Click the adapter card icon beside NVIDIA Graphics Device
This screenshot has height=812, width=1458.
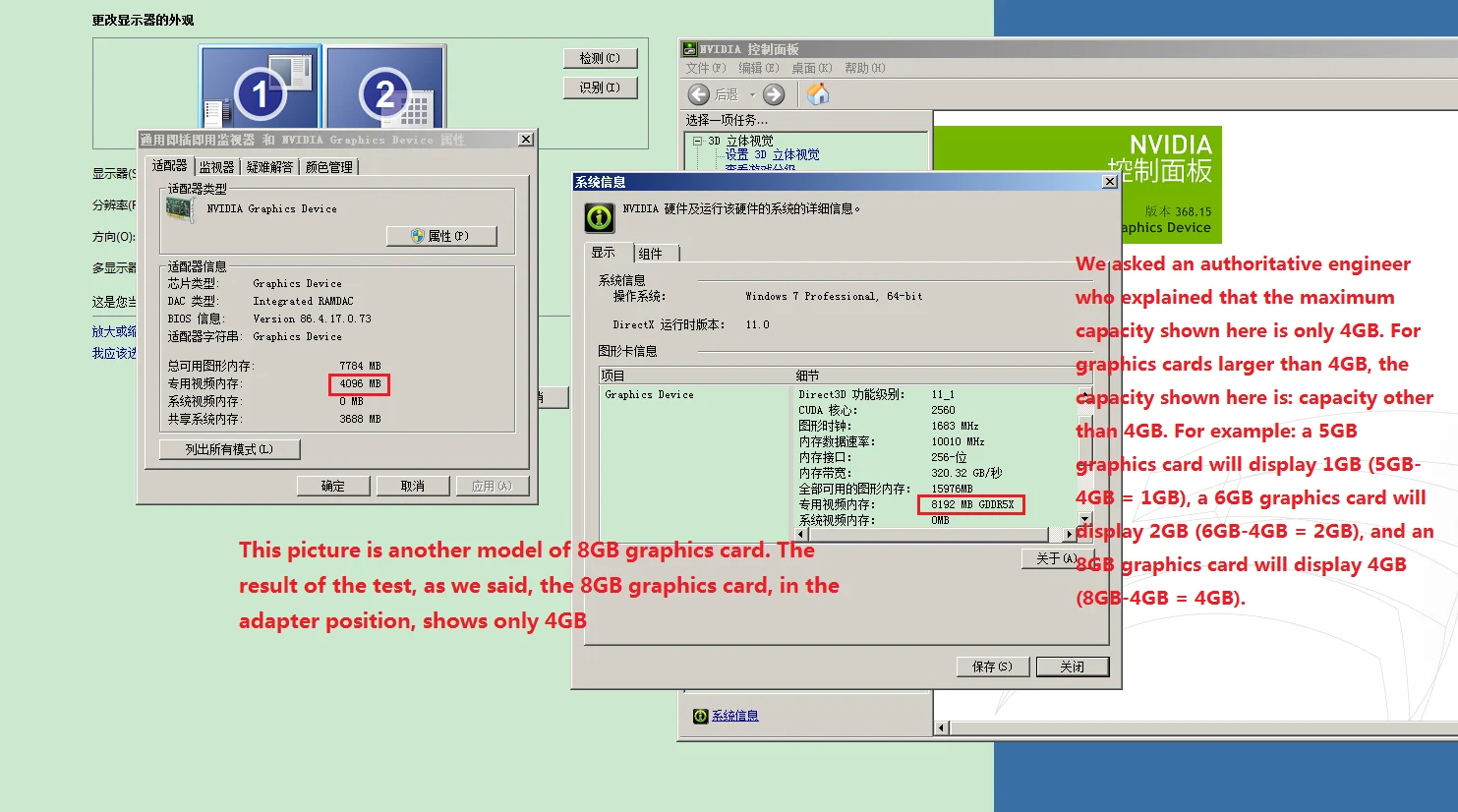point(180,210)
